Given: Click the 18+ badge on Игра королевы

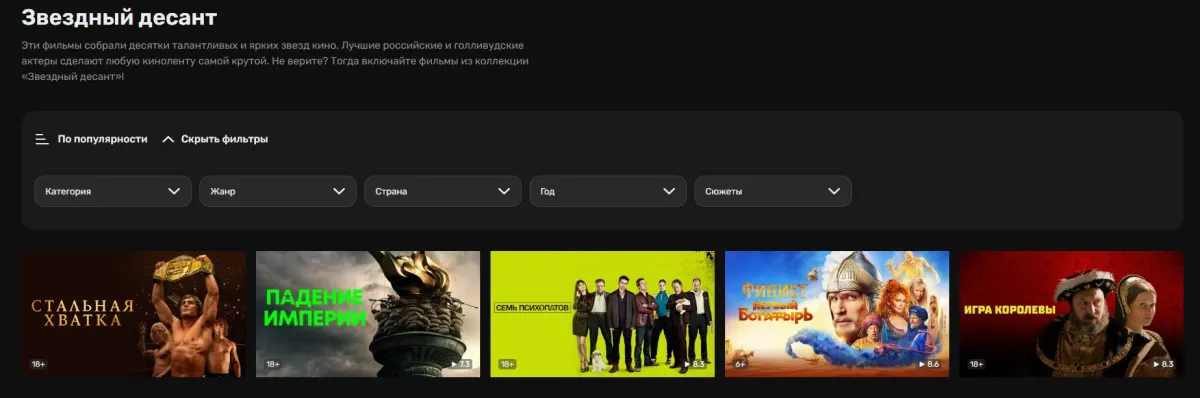Looking at the screenshot, I should [x=976, y=364].
